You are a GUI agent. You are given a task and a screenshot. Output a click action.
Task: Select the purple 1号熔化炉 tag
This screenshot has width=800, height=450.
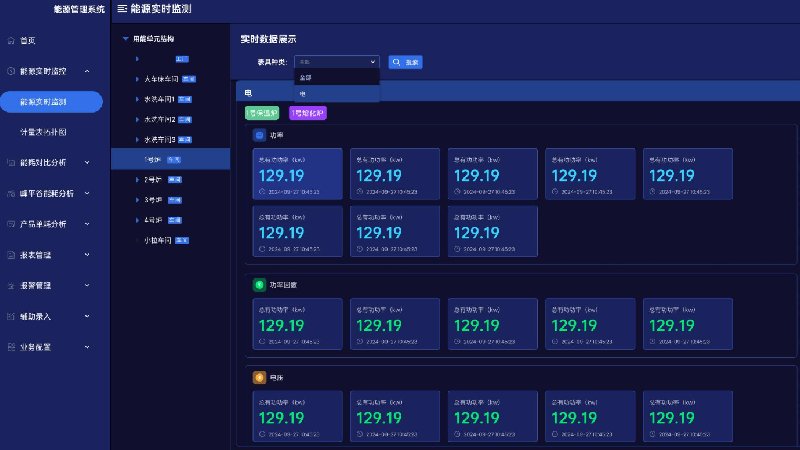pos(308,113)
